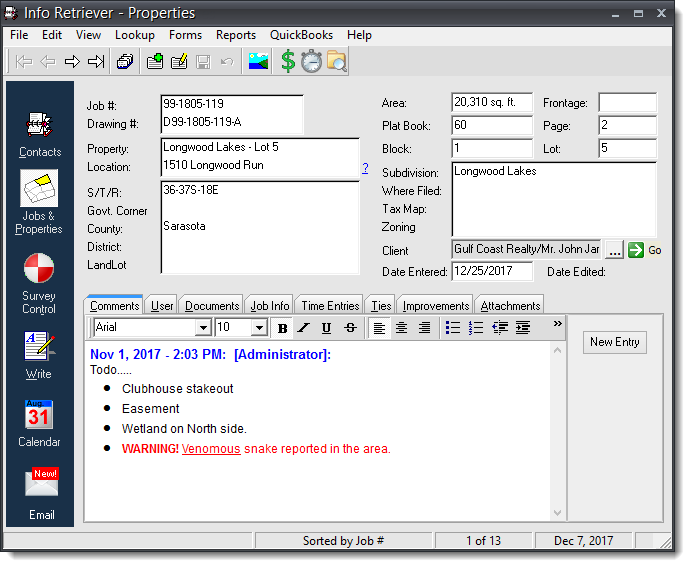Expand the comments toolbar overflow chevron
This screenshot has height=567, width=690.
point(557,324)
